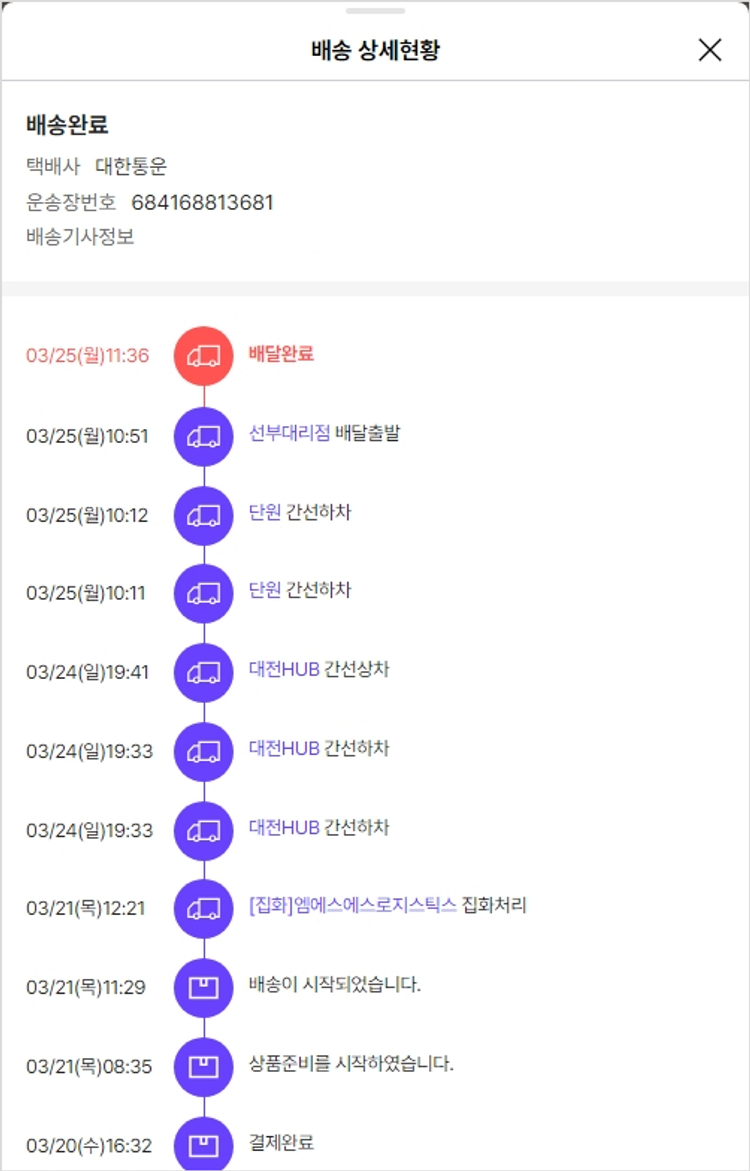The height and width of the screenshot is (1171, 750).
Task: Open the 대전HUB link in 간선상차 row
Action: coord(284,670)
